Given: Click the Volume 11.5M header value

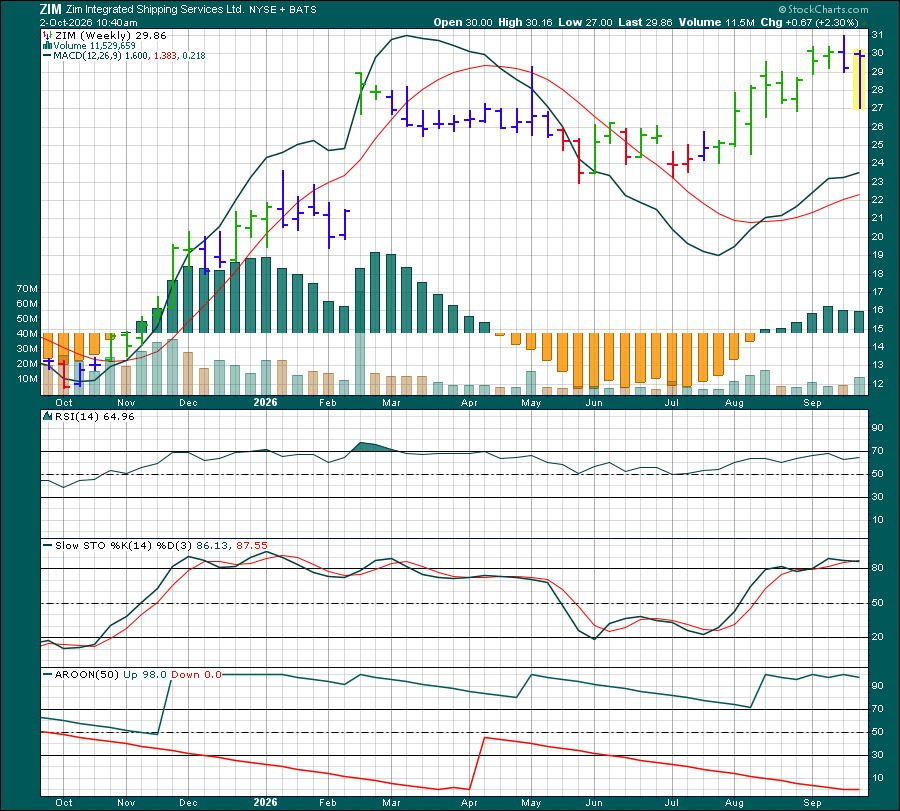Looking at the screenshot, I should coord(716,22).
